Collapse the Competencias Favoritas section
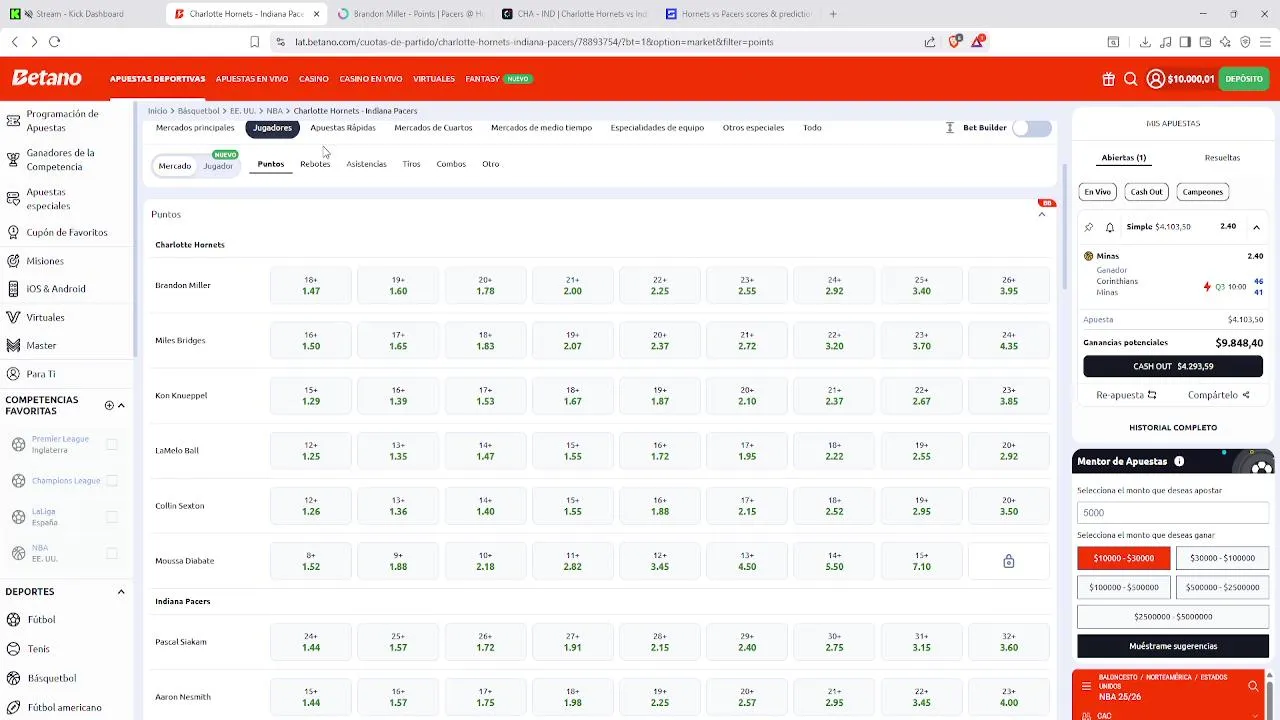1280x720 pixels. [121, 405]
